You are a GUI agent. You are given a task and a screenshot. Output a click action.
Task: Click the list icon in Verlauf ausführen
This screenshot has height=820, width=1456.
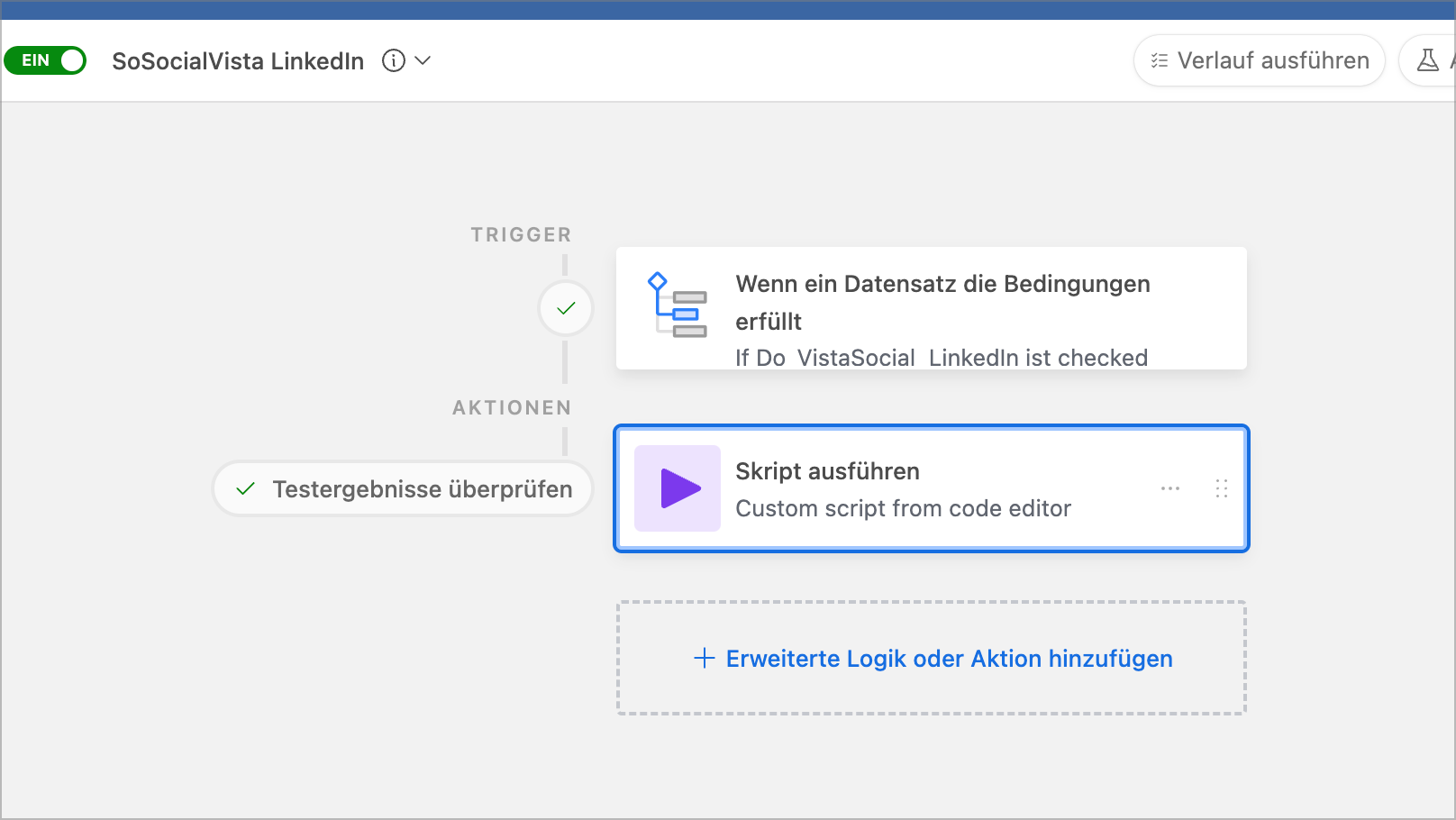tap(1160, 60)
